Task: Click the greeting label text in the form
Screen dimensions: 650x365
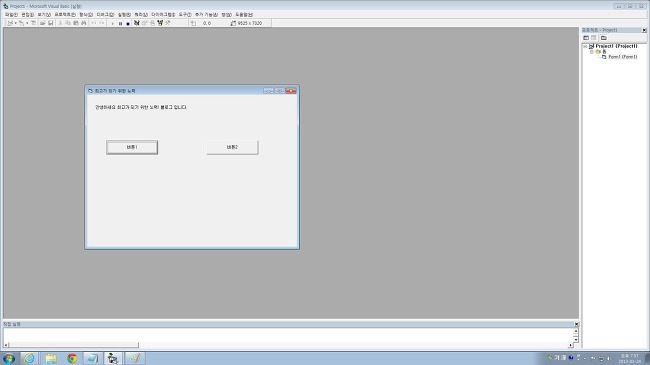Action: point(141,107)
